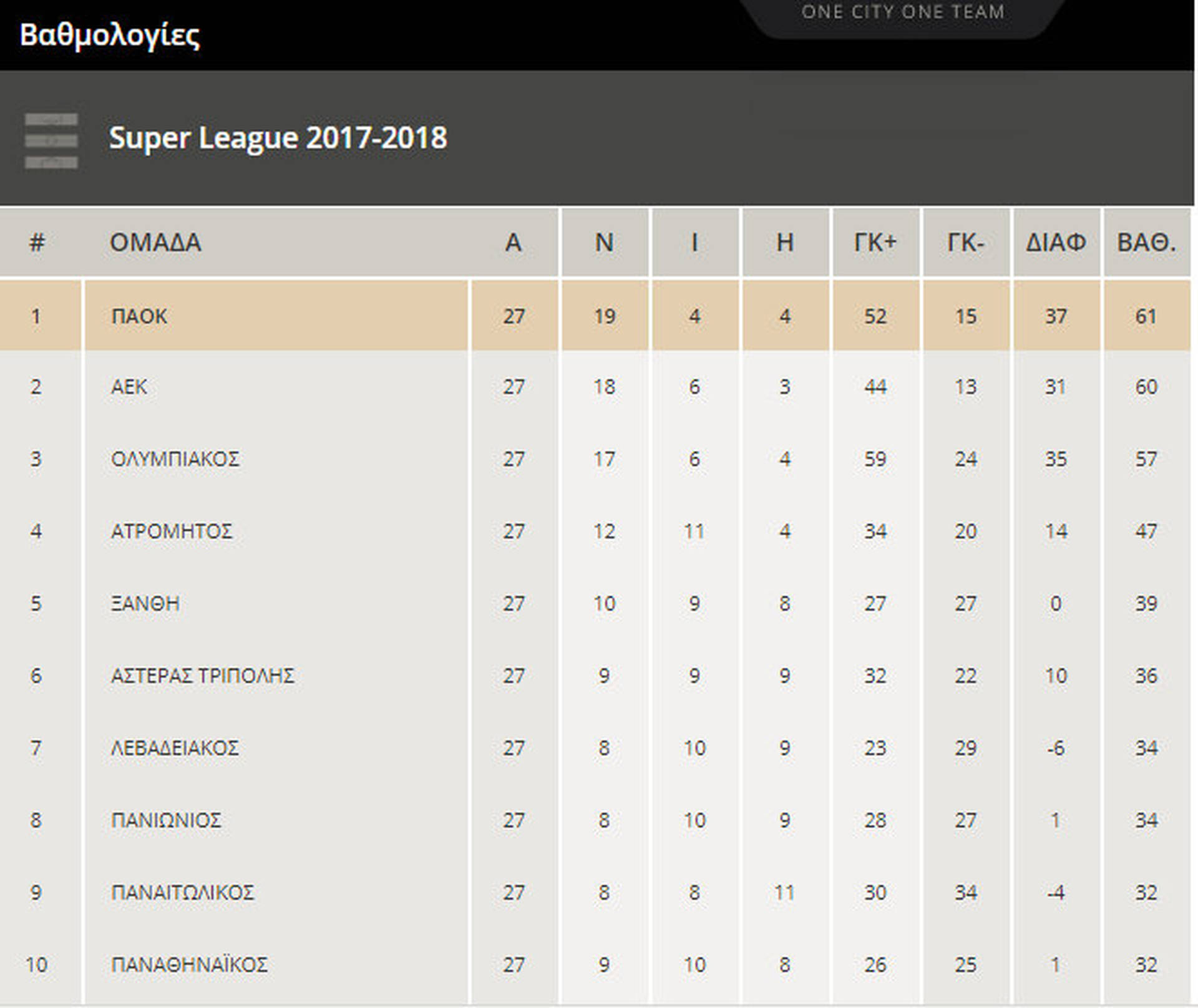
Task: Sort by the ΒΑΘ. points column header
Action: tap(1146, 243)
